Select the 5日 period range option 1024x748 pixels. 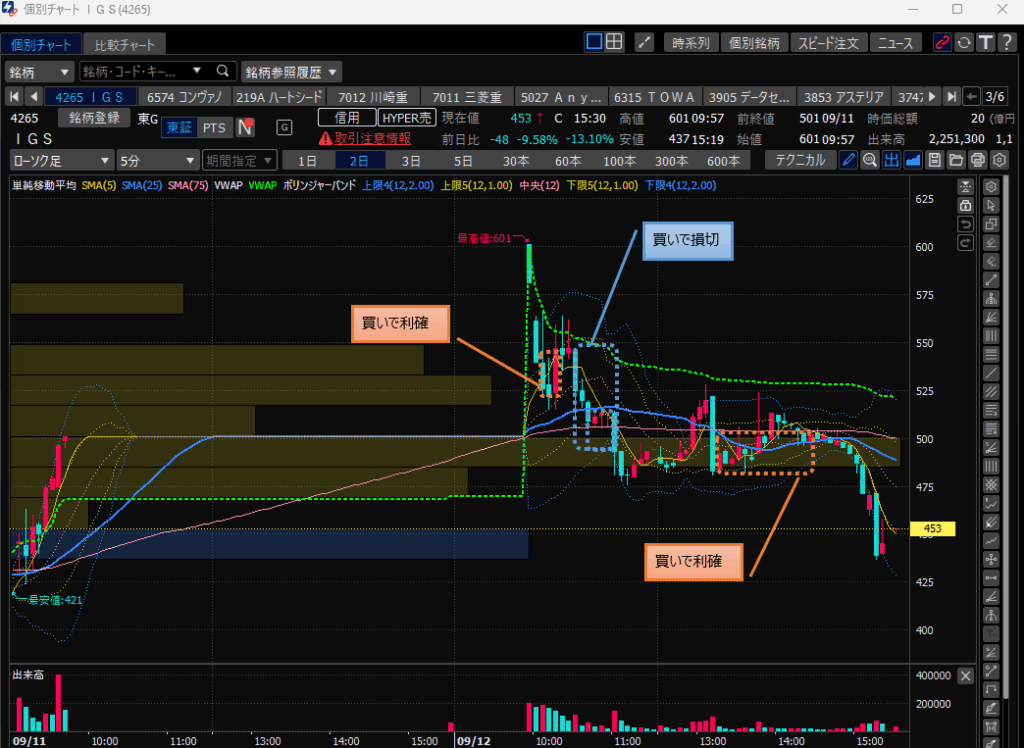tap(462, 160)
